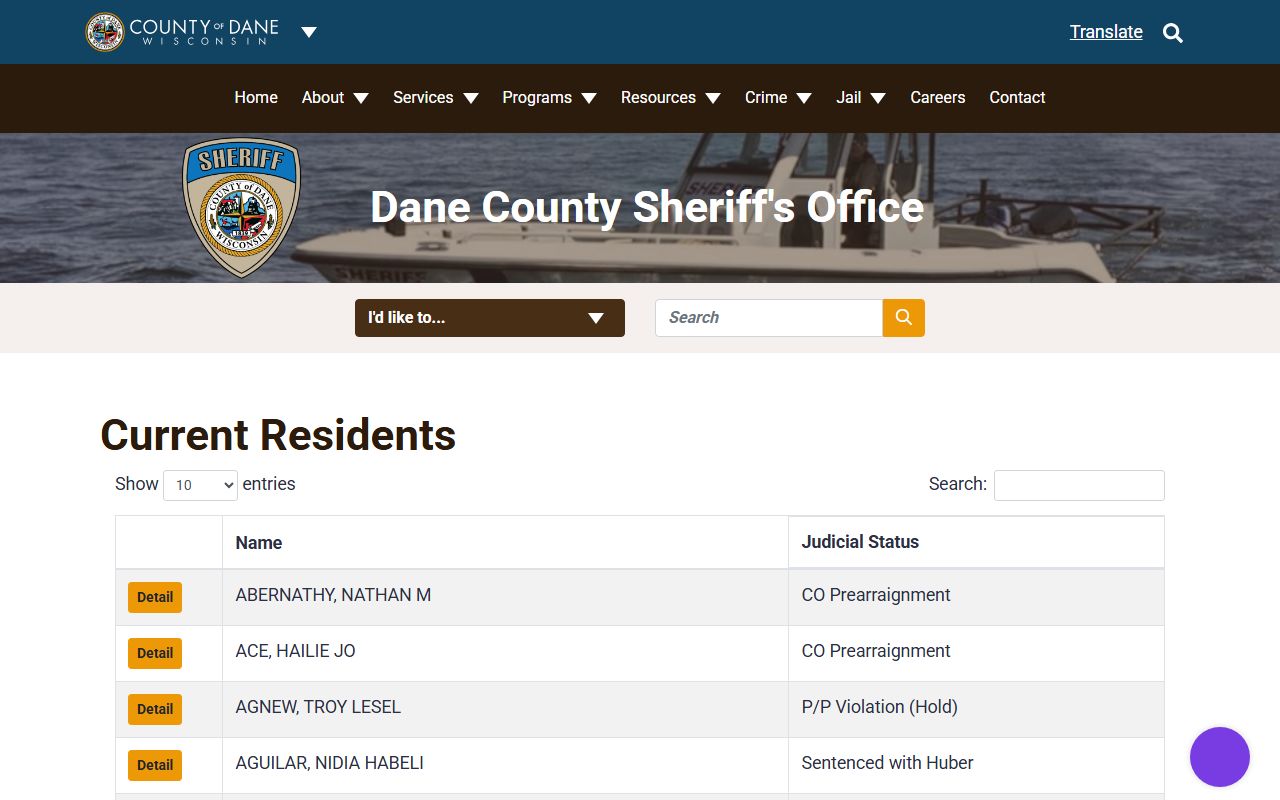1280x800 pixels.
Task: Expand the Crime menu
Action: [x=778, y=97]
